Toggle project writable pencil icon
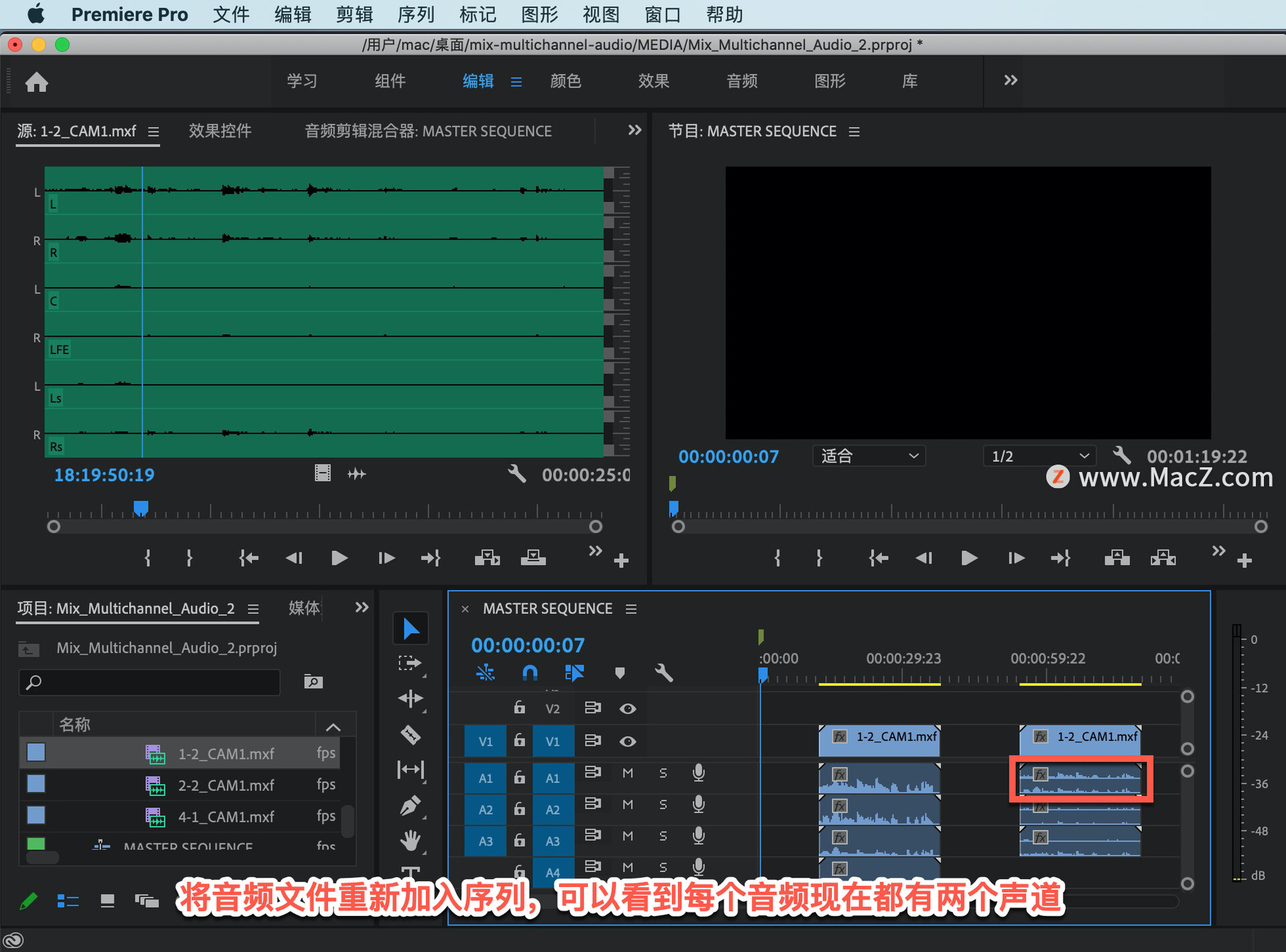 point(28,901)
